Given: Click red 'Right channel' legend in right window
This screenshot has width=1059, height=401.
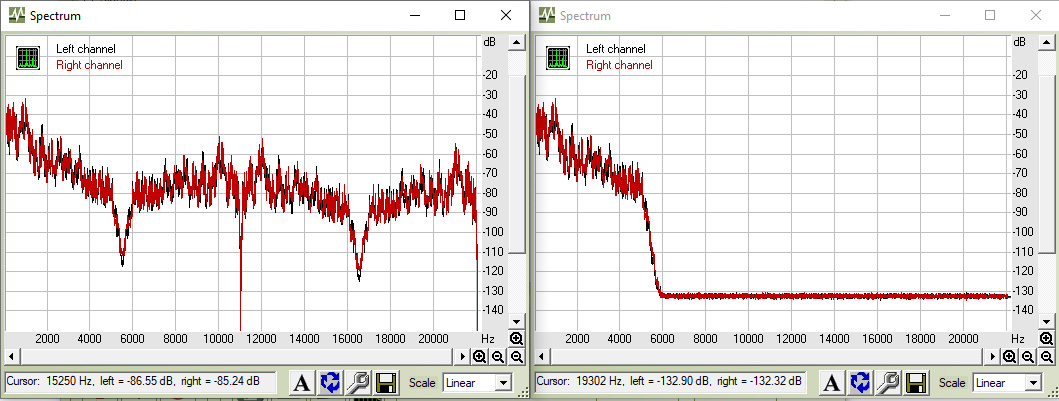Looking at the screenshot, I should [619, 65].
